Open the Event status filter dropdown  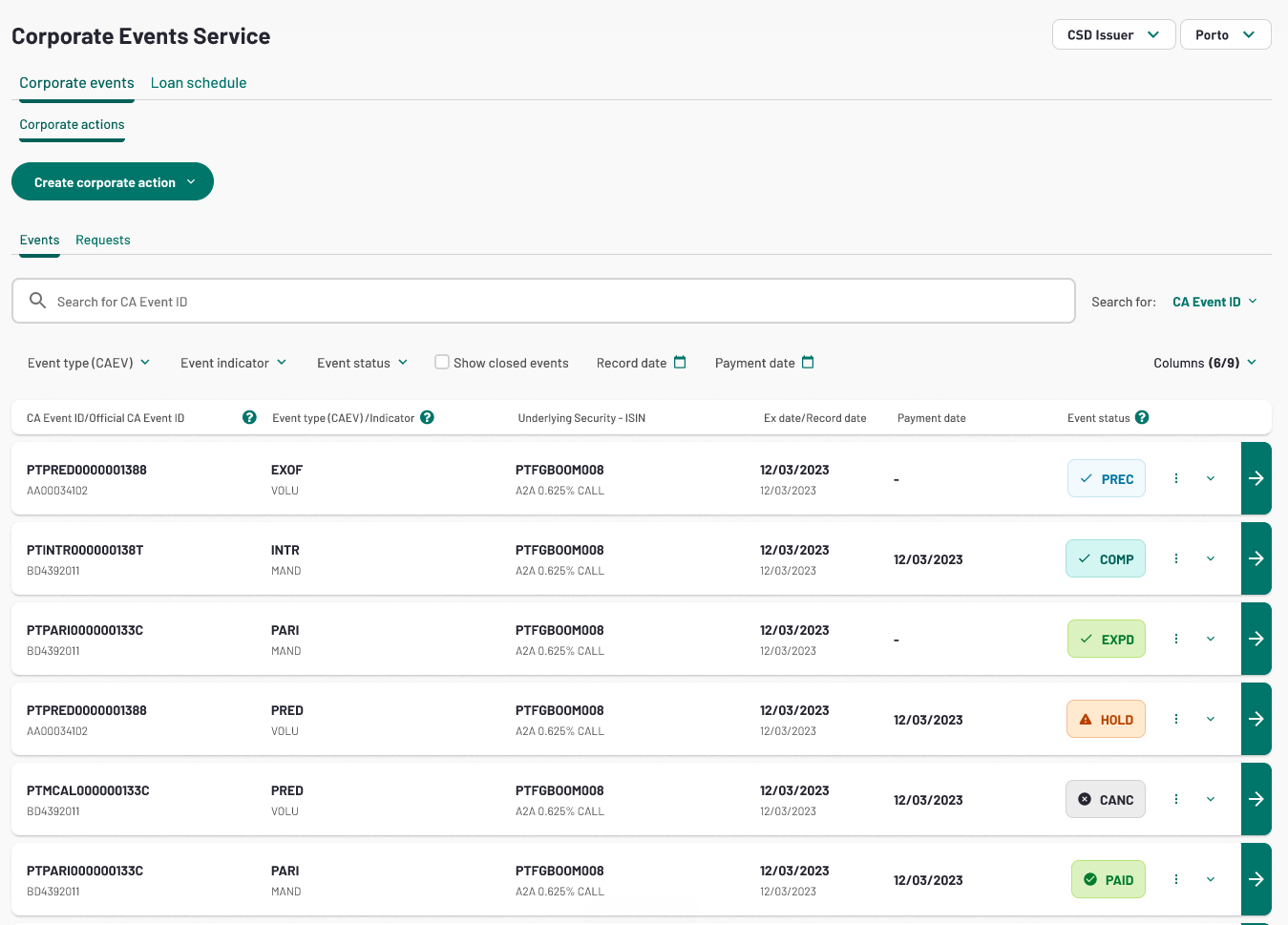click(363, 363)
